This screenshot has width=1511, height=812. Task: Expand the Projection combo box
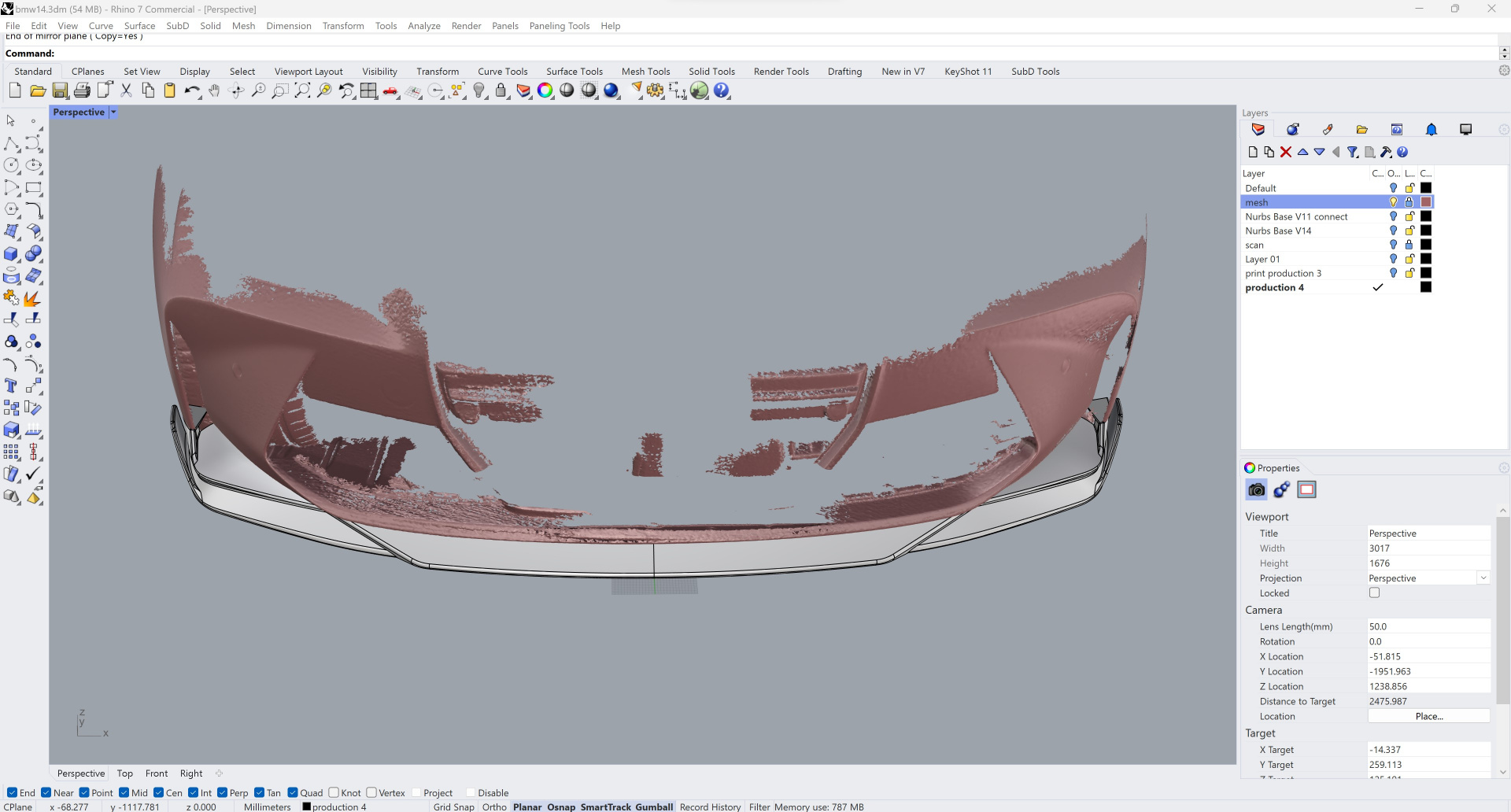[x=1483, y=578]
